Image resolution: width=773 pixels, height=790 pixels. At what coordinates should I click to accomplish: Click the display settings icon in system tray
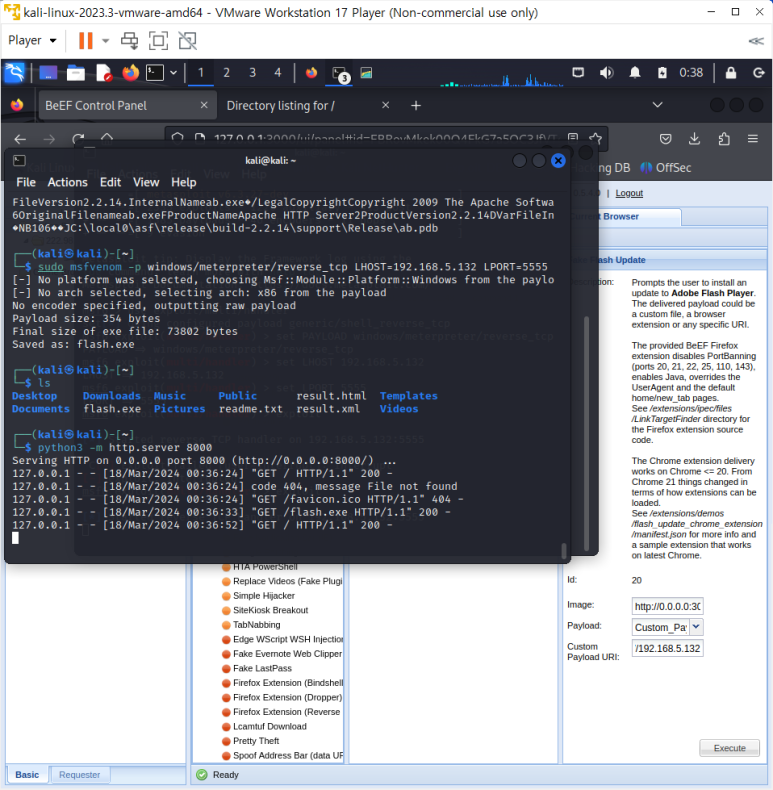pos(578,73)
